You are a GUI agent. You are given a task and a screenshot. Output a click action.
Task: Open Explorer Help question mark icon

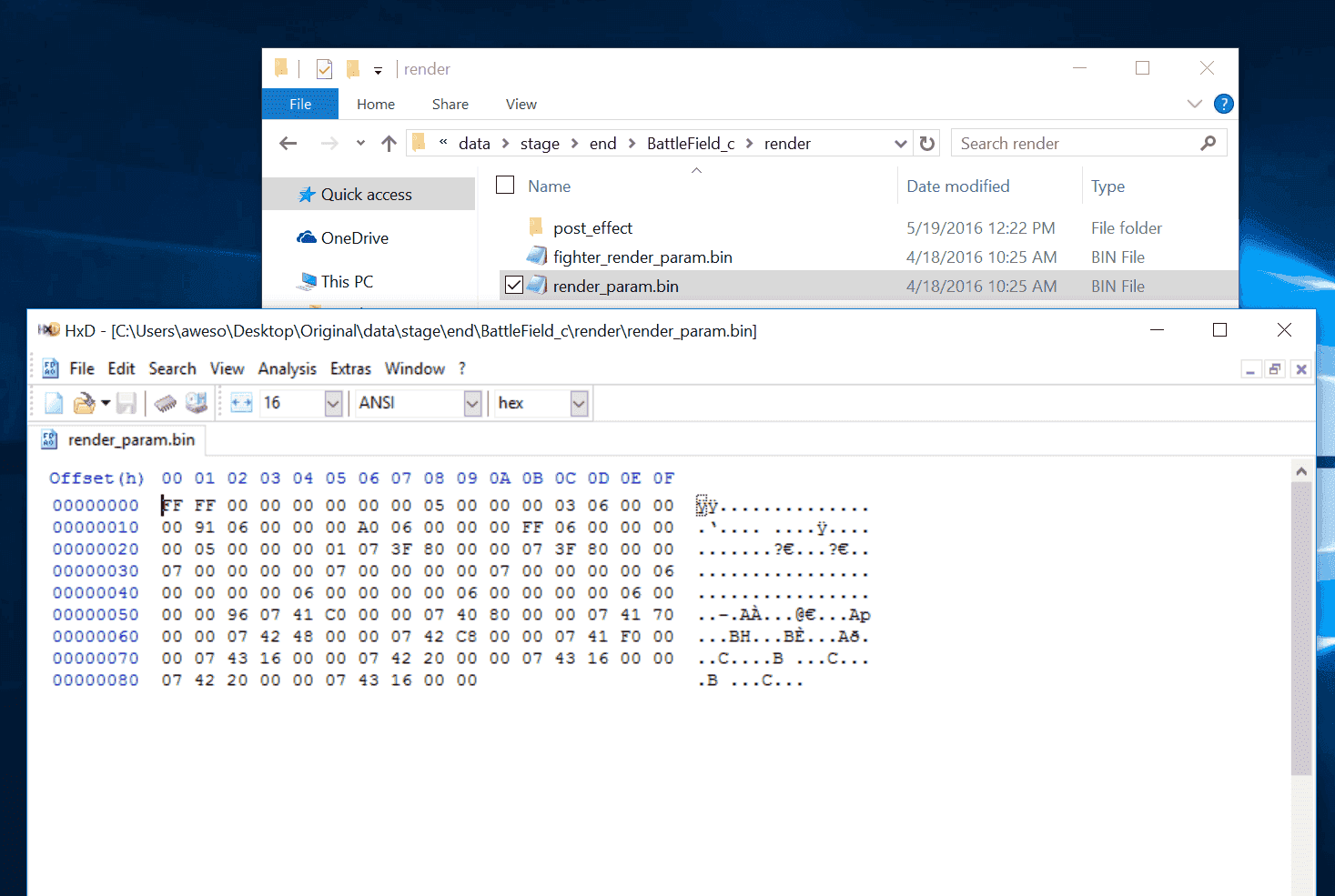[x=1224, y=104]
